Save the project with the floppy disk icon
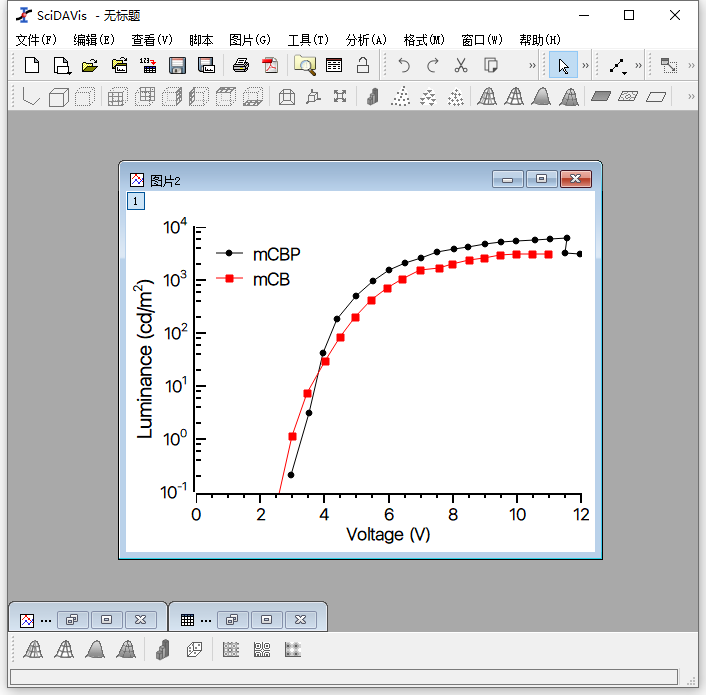Image resolution: width=706 pixels, height=695 pixels. click(x=178, y=66)
